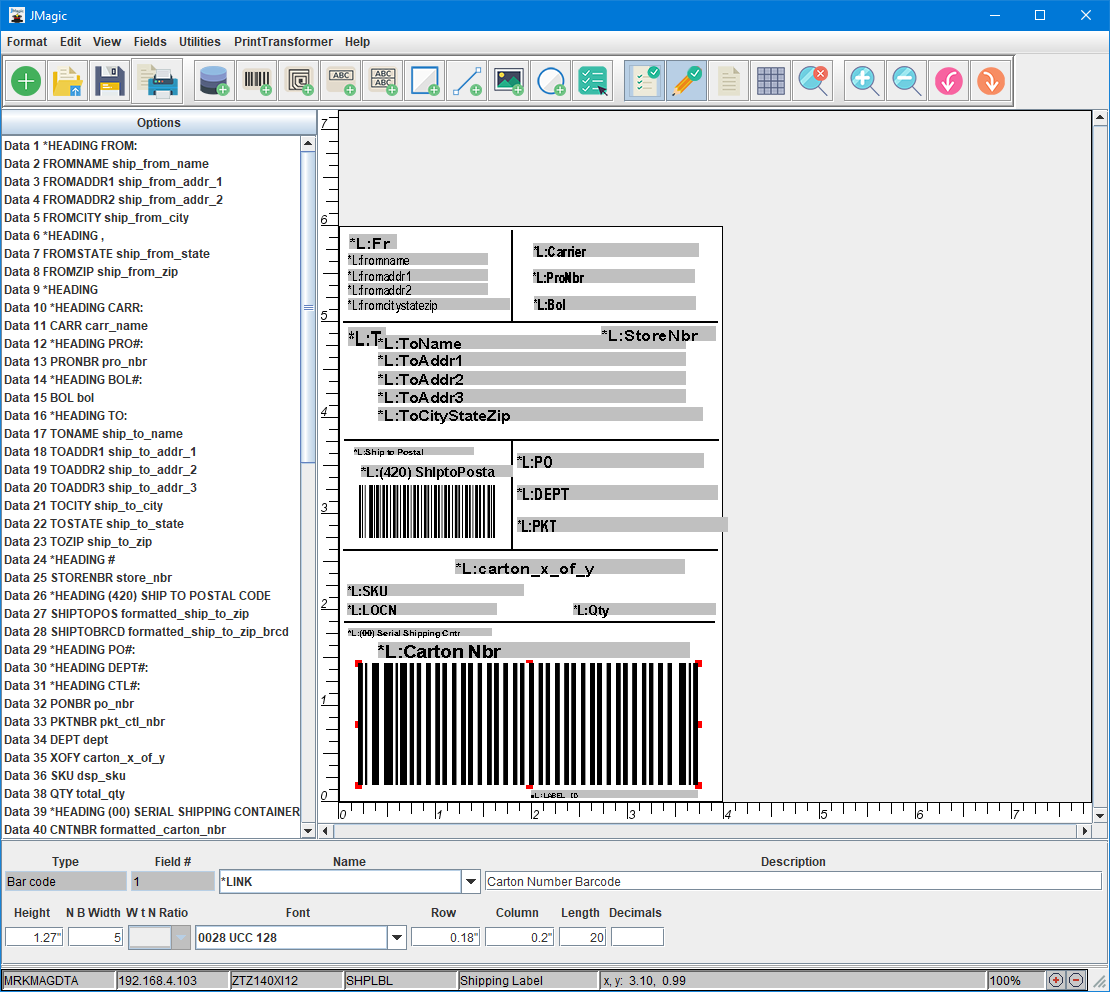
Task: Add a line to the label
Action: 467,81
